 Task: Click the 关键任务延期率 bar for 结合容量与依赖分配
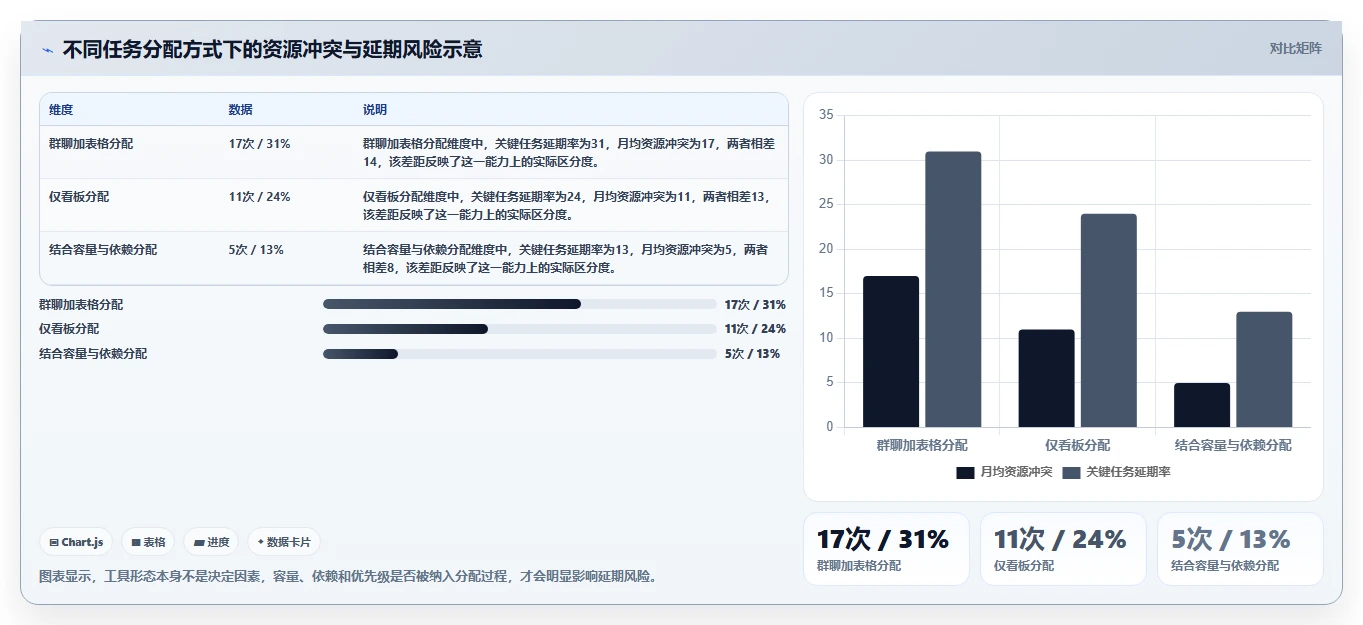(1264, 370)
